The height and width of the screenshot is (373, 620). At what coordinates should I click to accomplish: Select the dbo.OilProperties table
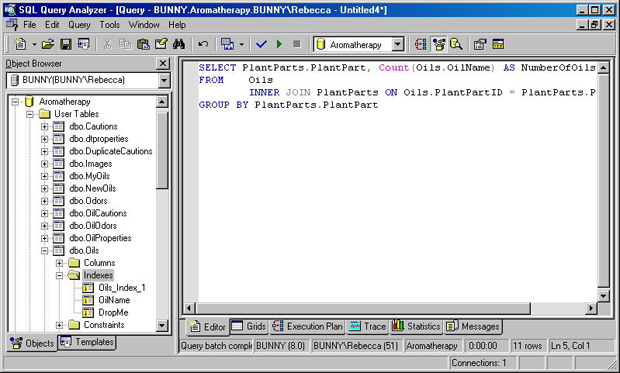(x=100, y=238)
